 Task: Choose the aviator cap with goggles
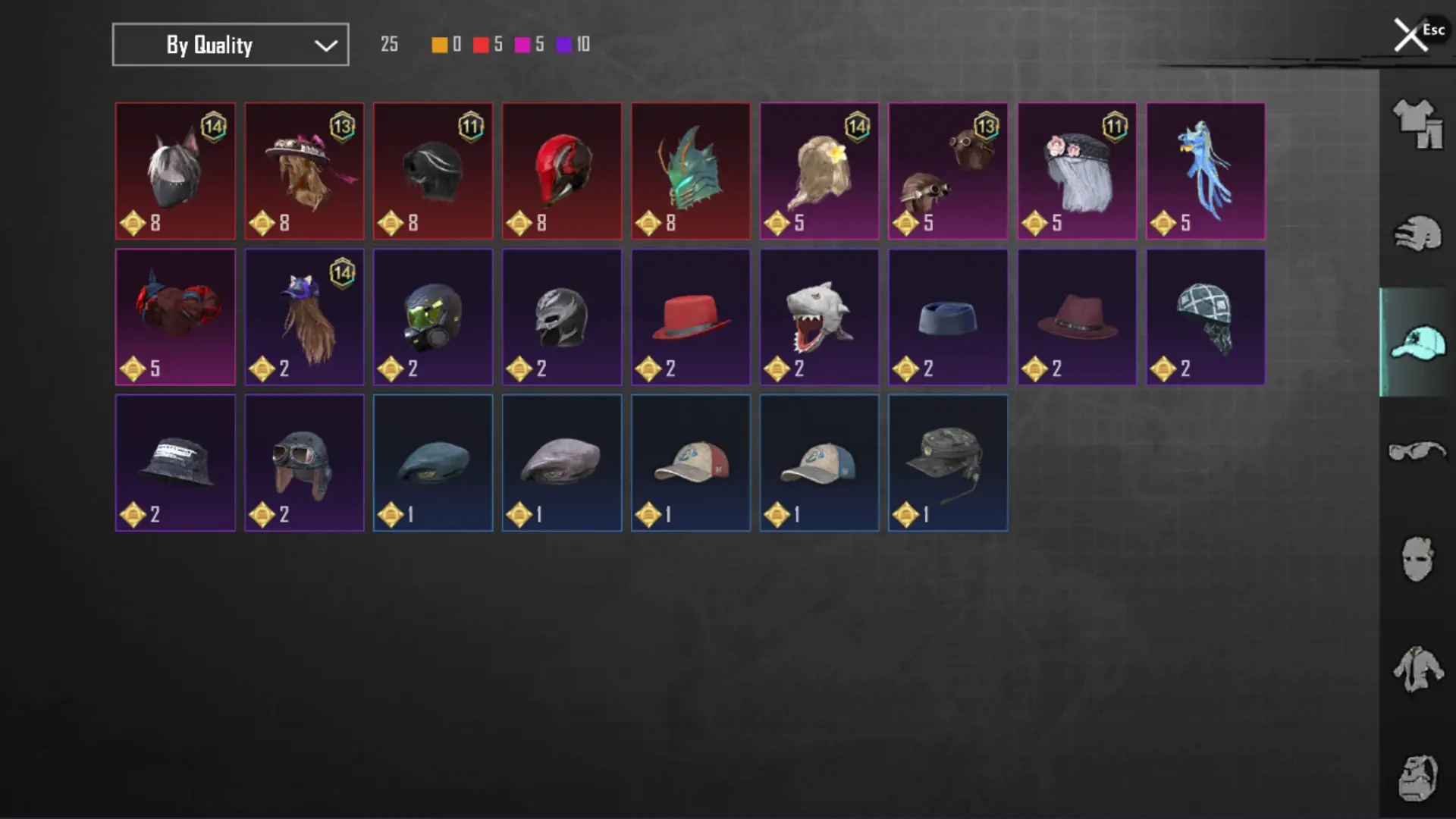(x=304, y=463)
